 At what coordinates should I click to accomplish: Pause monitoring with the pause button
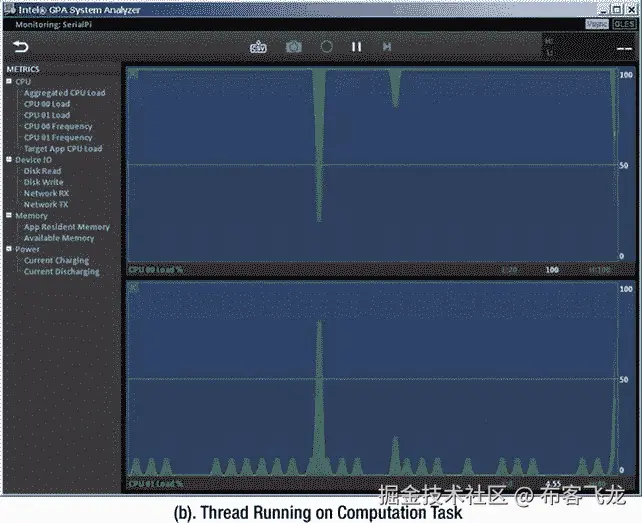(357, 47)
